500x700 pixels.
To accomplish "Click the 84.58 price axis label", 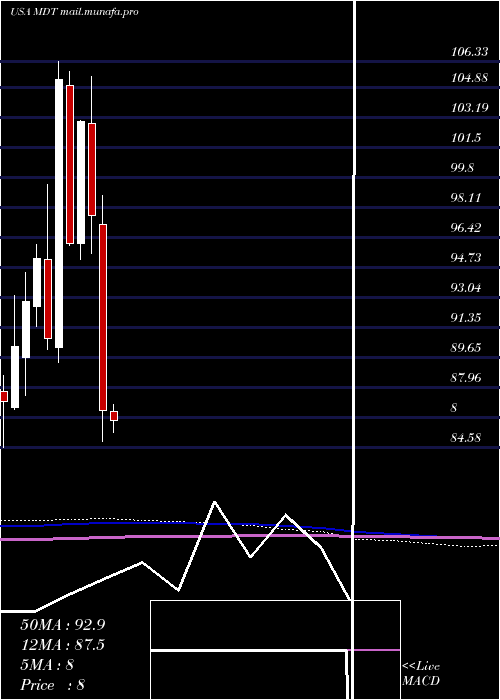I will (x=466, y=438).
